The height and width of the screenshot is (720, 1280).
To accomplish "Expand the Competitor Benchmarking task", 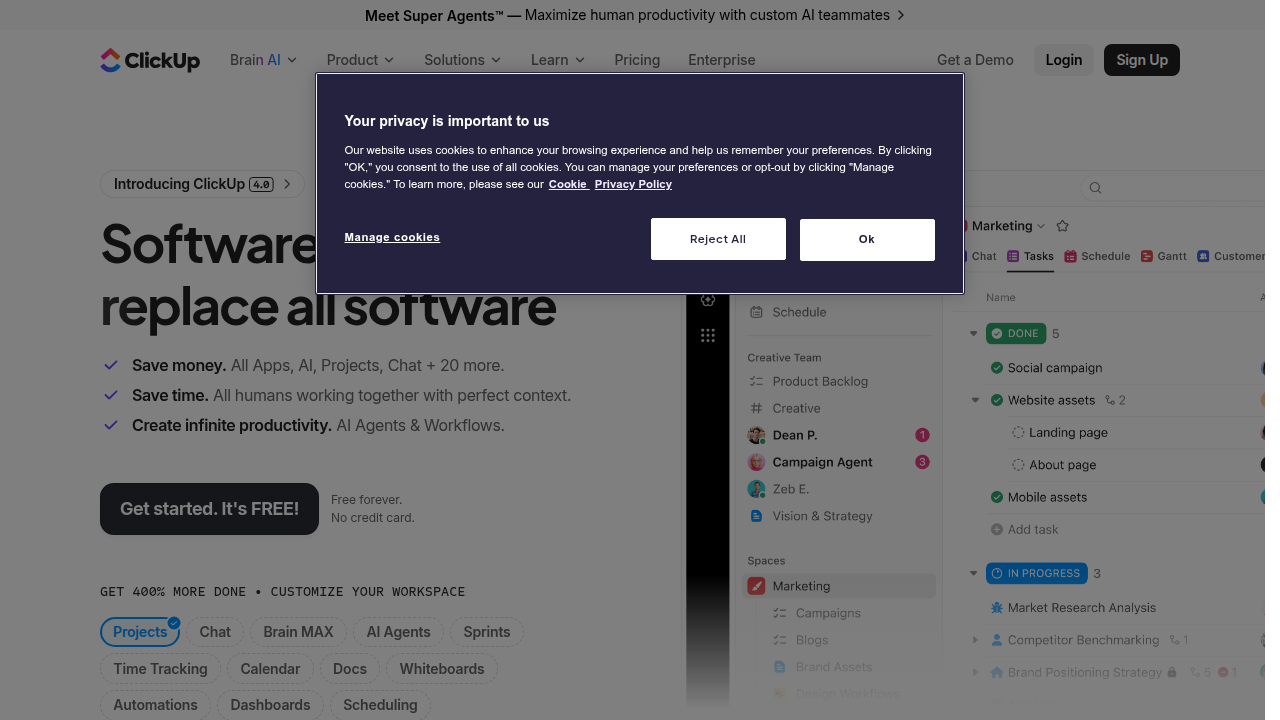I will click(975, 640).
